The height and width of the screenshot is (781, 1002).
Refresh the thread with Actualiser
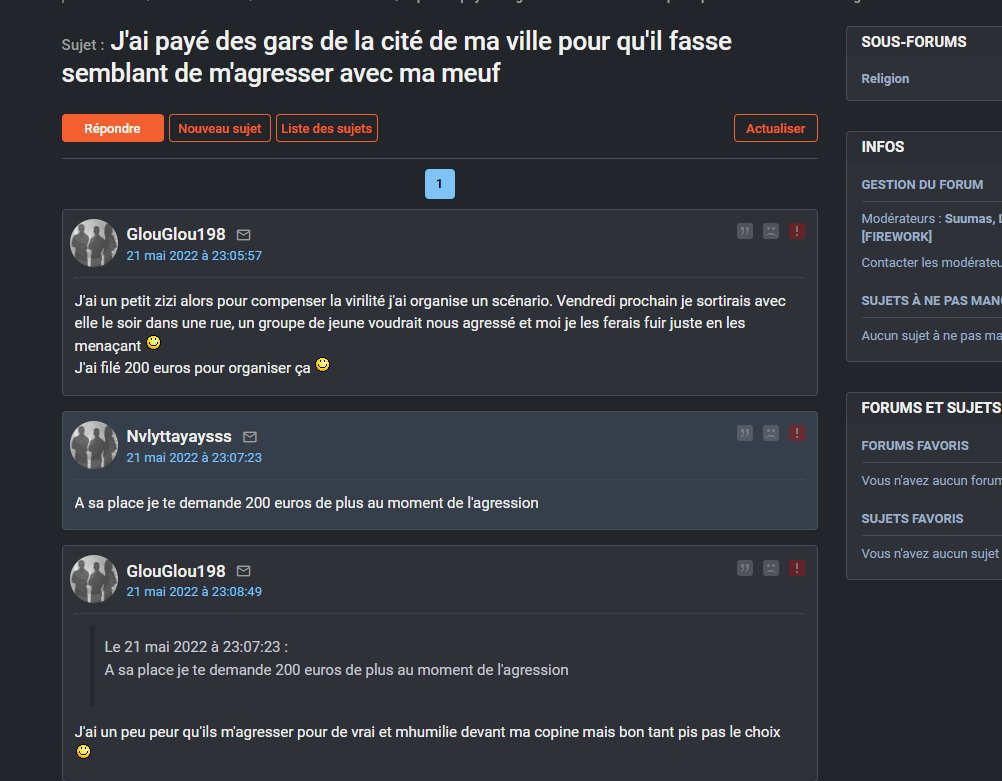point(776,128)
